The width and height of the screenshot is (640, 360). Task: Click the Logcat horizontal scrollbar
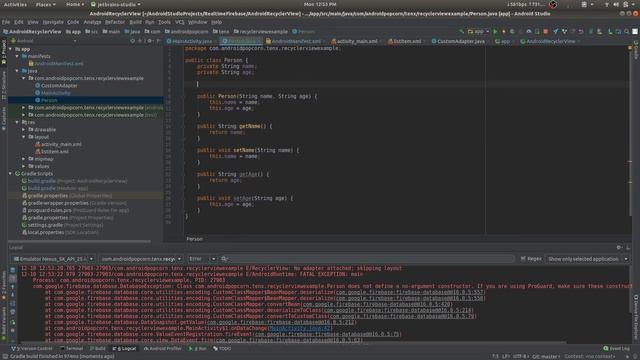click(x=294, y=342)
